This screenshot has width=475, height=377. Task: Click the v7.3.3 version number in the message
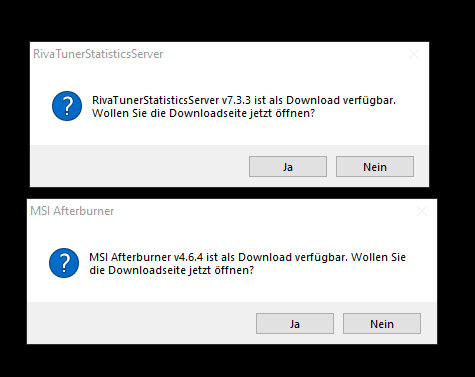[x=236, y=100]
